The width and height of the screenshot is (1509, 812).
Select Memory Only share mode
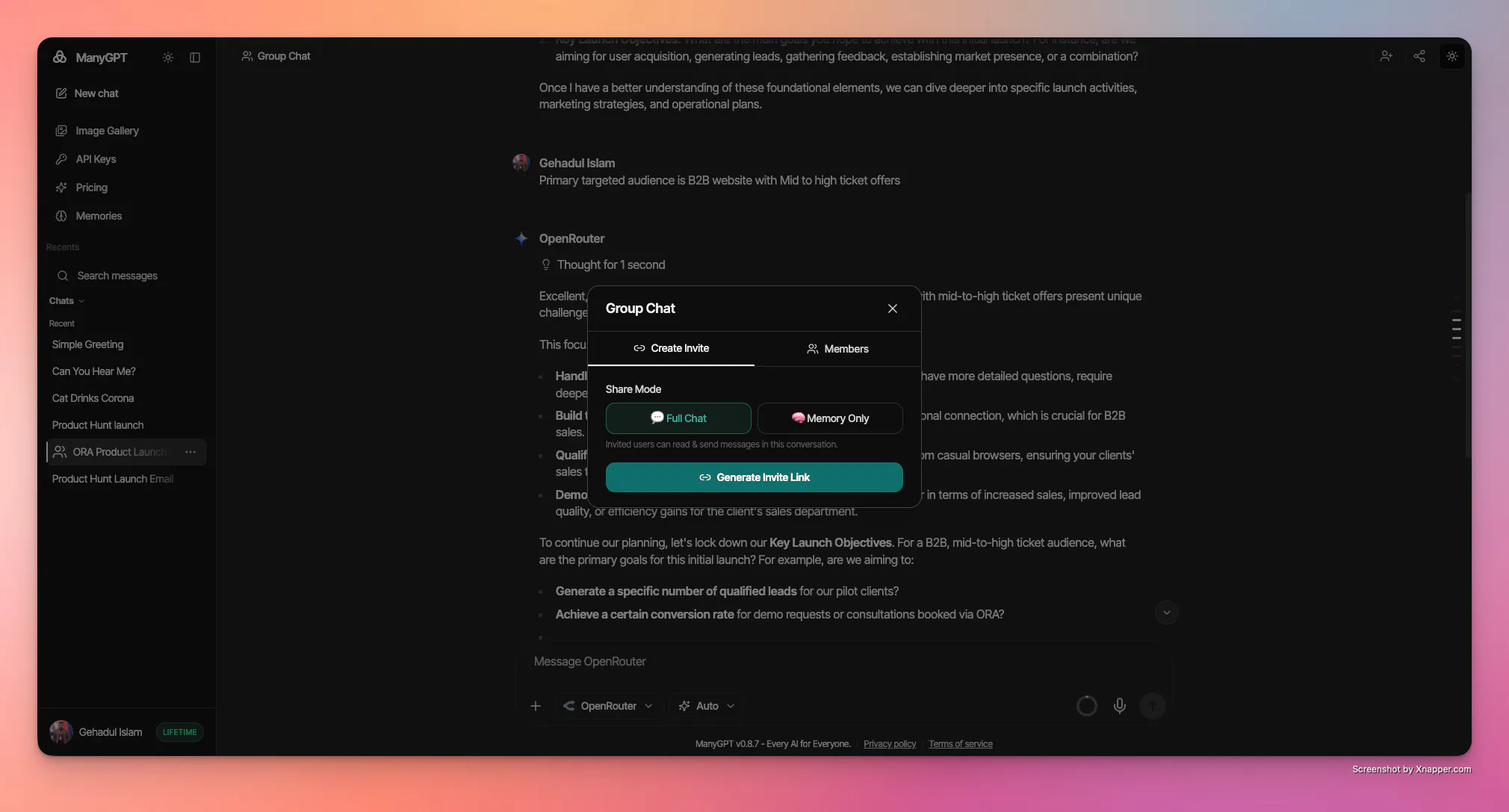coord(830,418)
